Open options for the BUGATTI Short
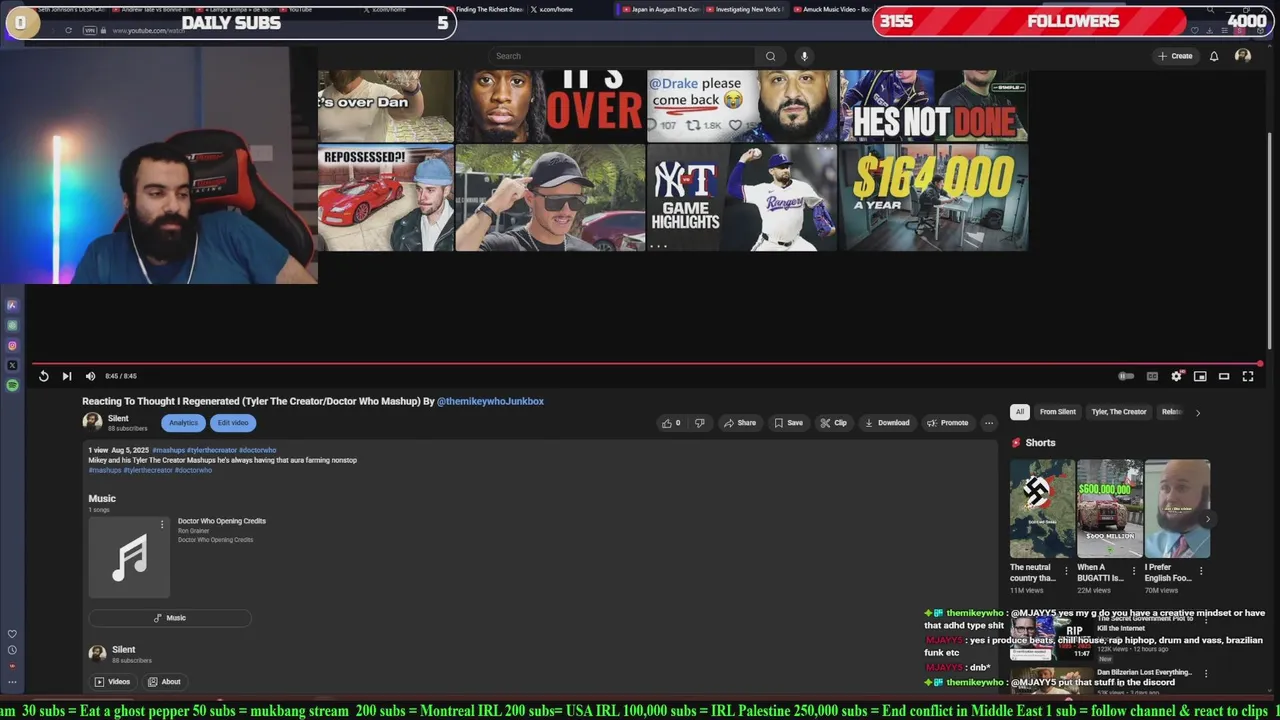Viewport: 1280px width, 720px height. pos(1133,571)
